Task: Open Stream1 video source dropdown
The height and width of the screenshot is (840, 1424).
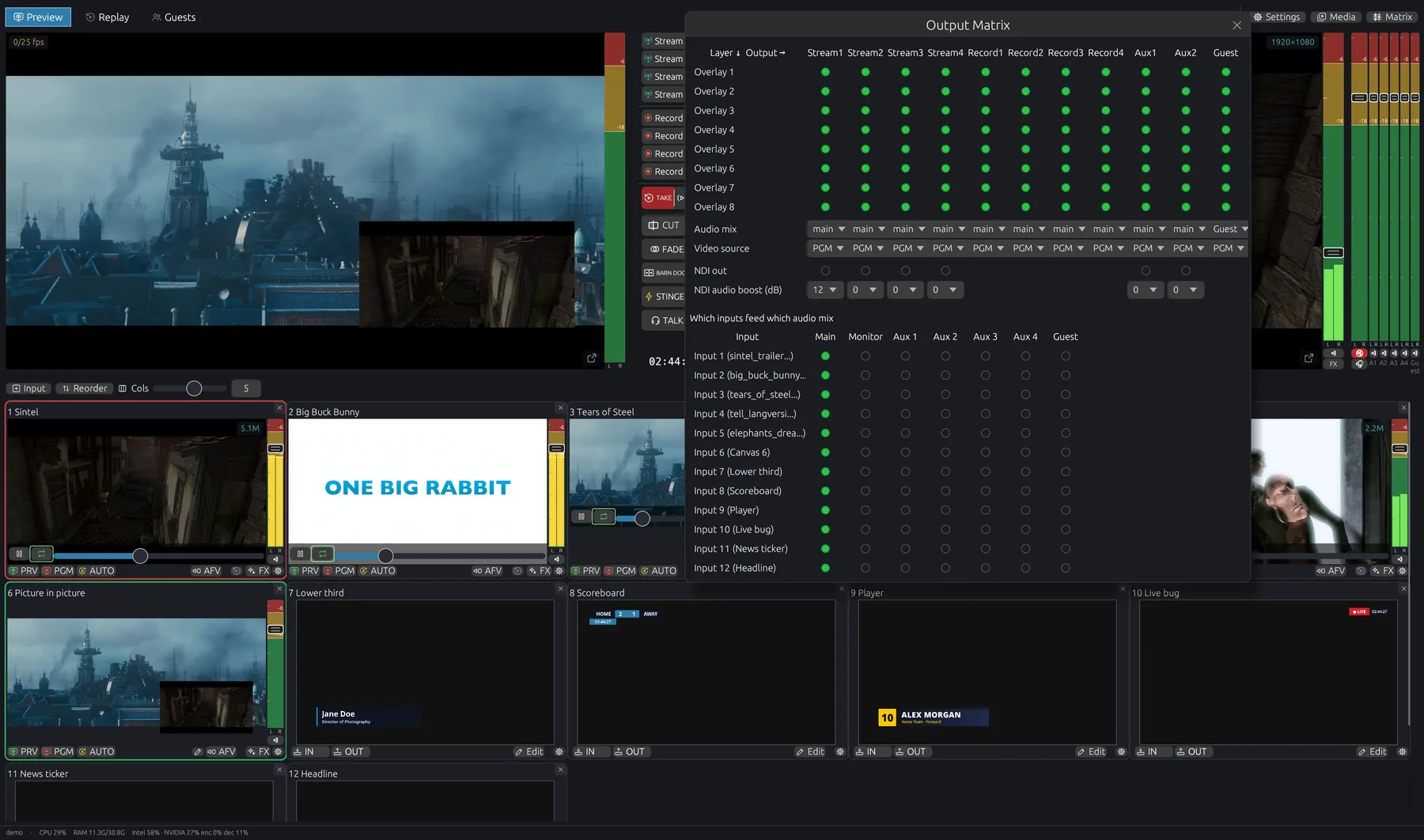Action: pyautogui.click(x=828, y=248)
